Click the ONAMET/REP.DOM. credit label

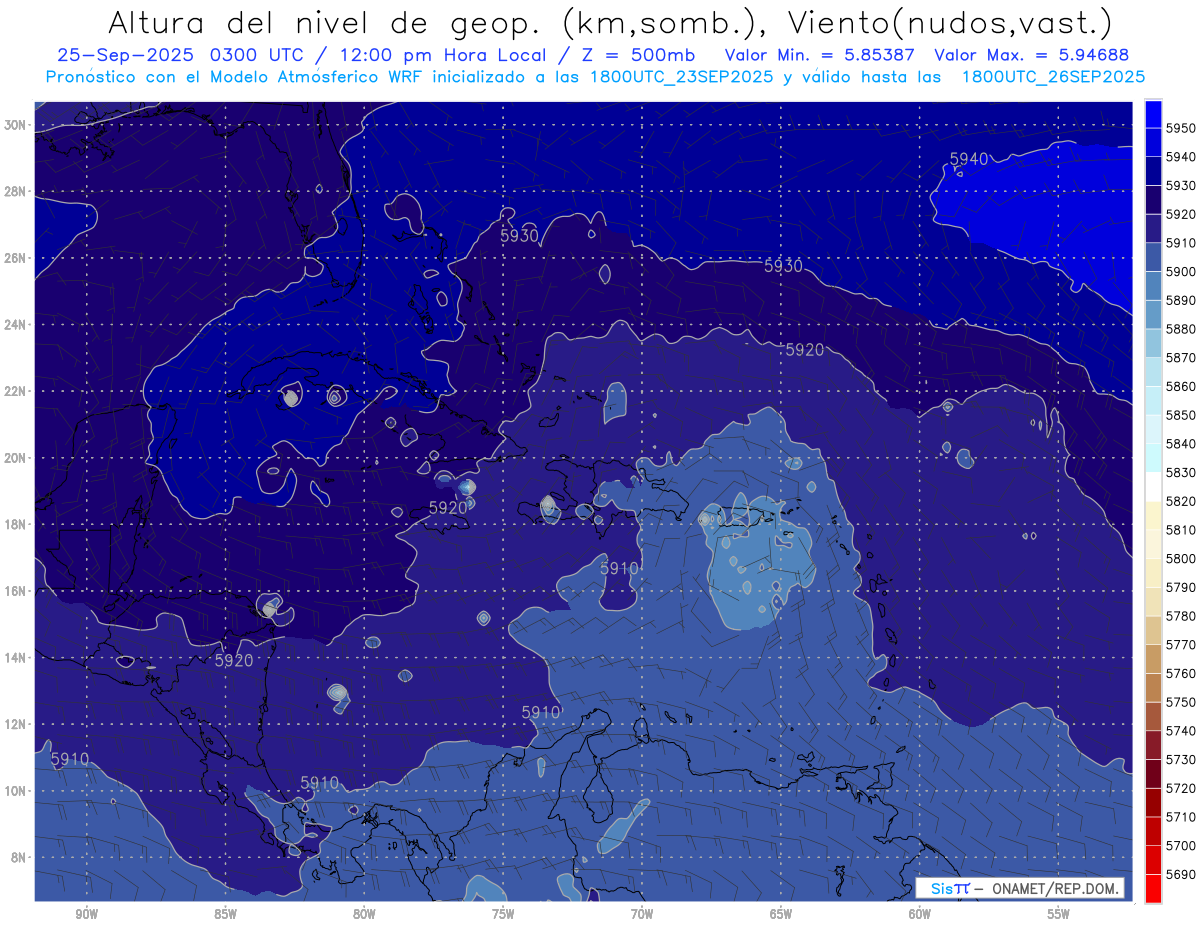click(x=1054, y=888)
